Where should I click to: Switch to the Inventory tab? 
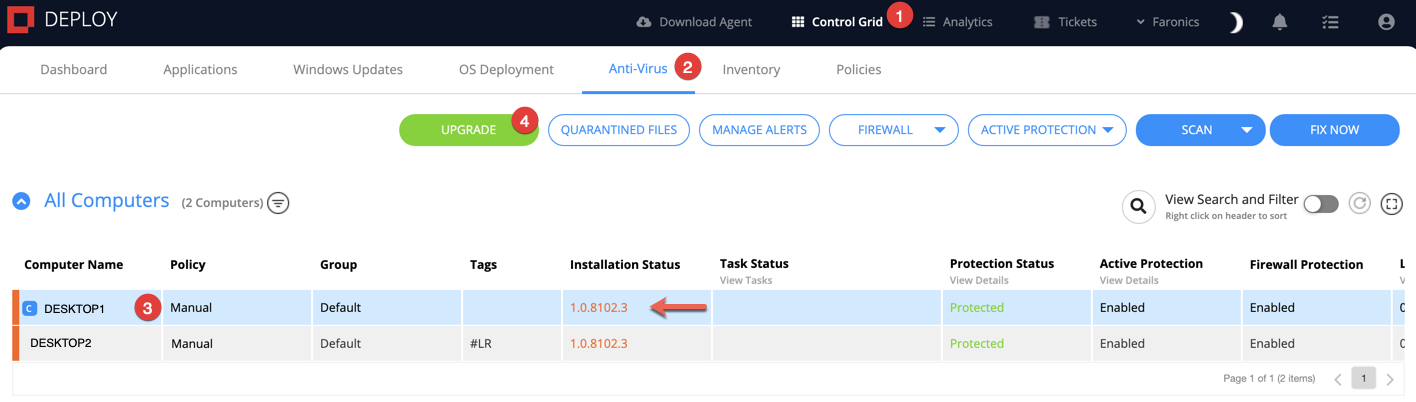pos(751,70)
